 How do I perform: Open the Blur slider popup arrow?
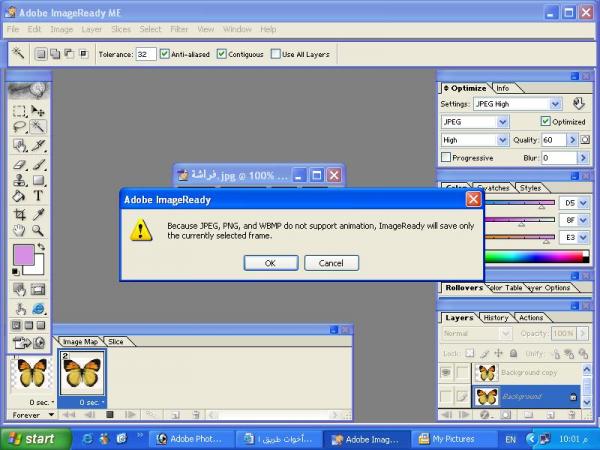click(583, 158)
